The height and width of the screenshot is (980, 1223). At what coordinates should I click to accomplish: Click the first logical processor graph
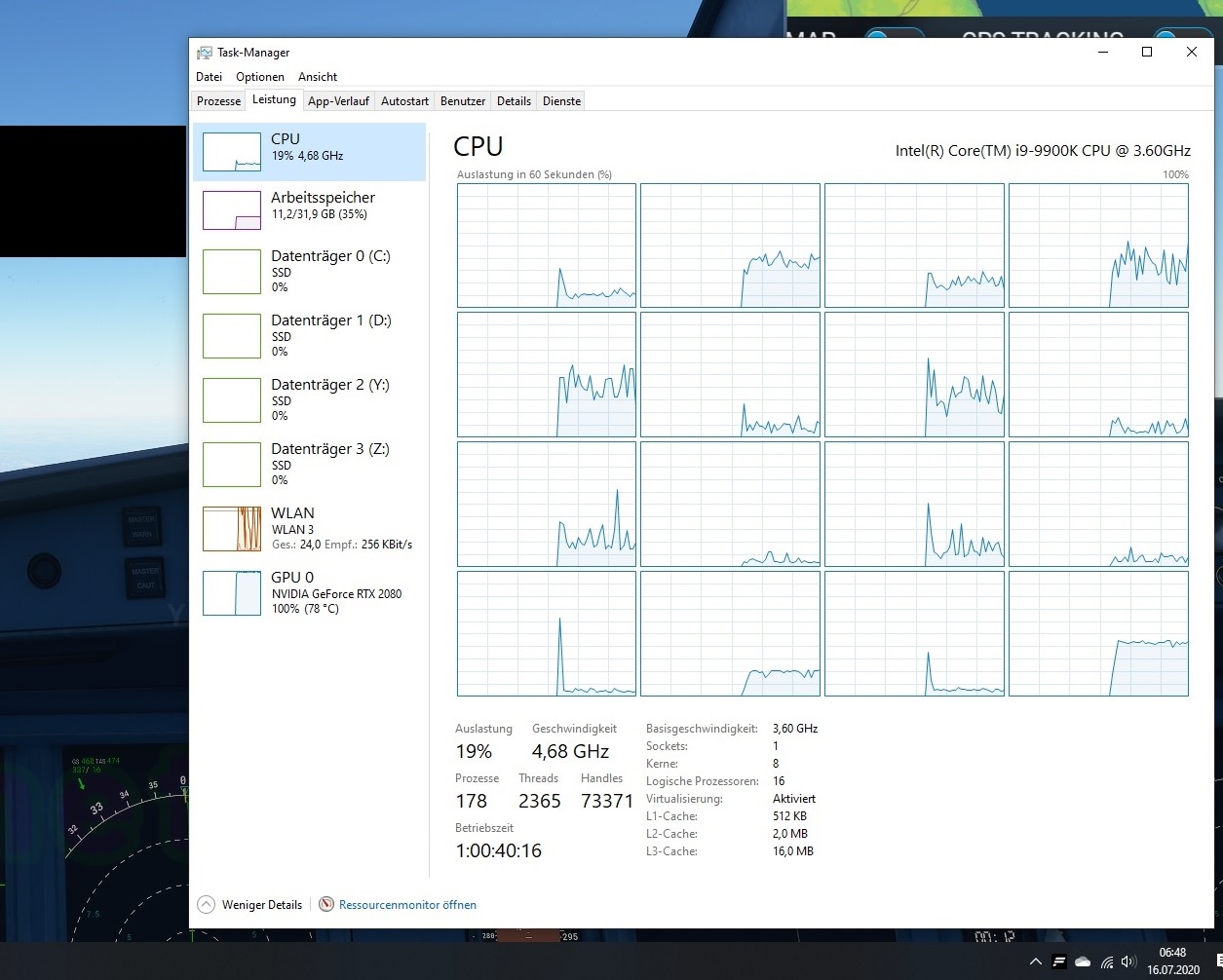[547, 245]
